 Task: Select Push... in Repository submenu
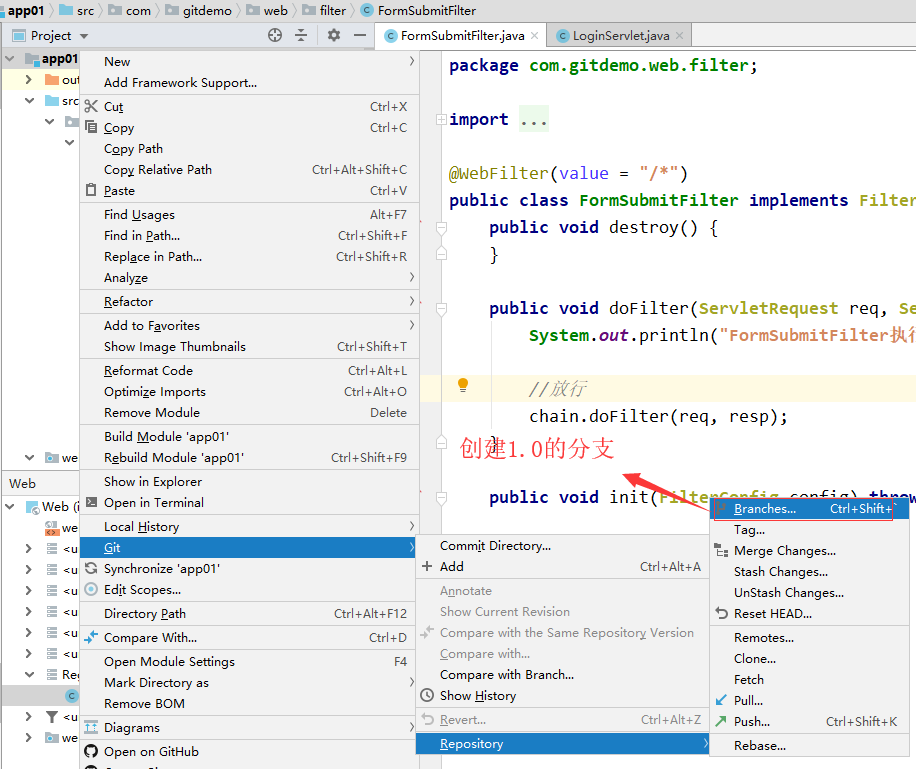click(810, 722)
